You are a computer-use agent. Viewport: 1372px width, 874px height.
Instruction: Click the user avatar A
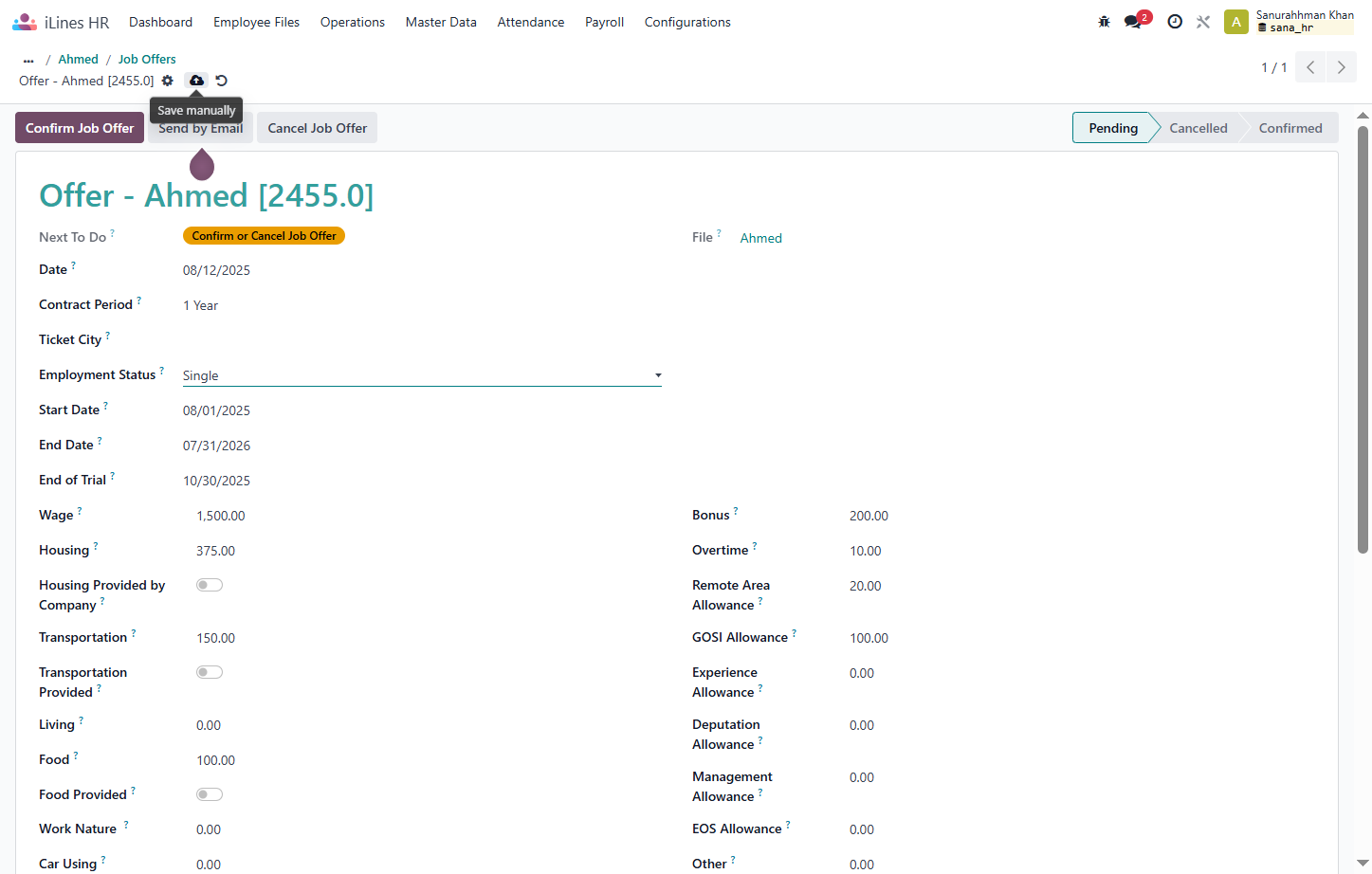click(x=1235, y=22)
